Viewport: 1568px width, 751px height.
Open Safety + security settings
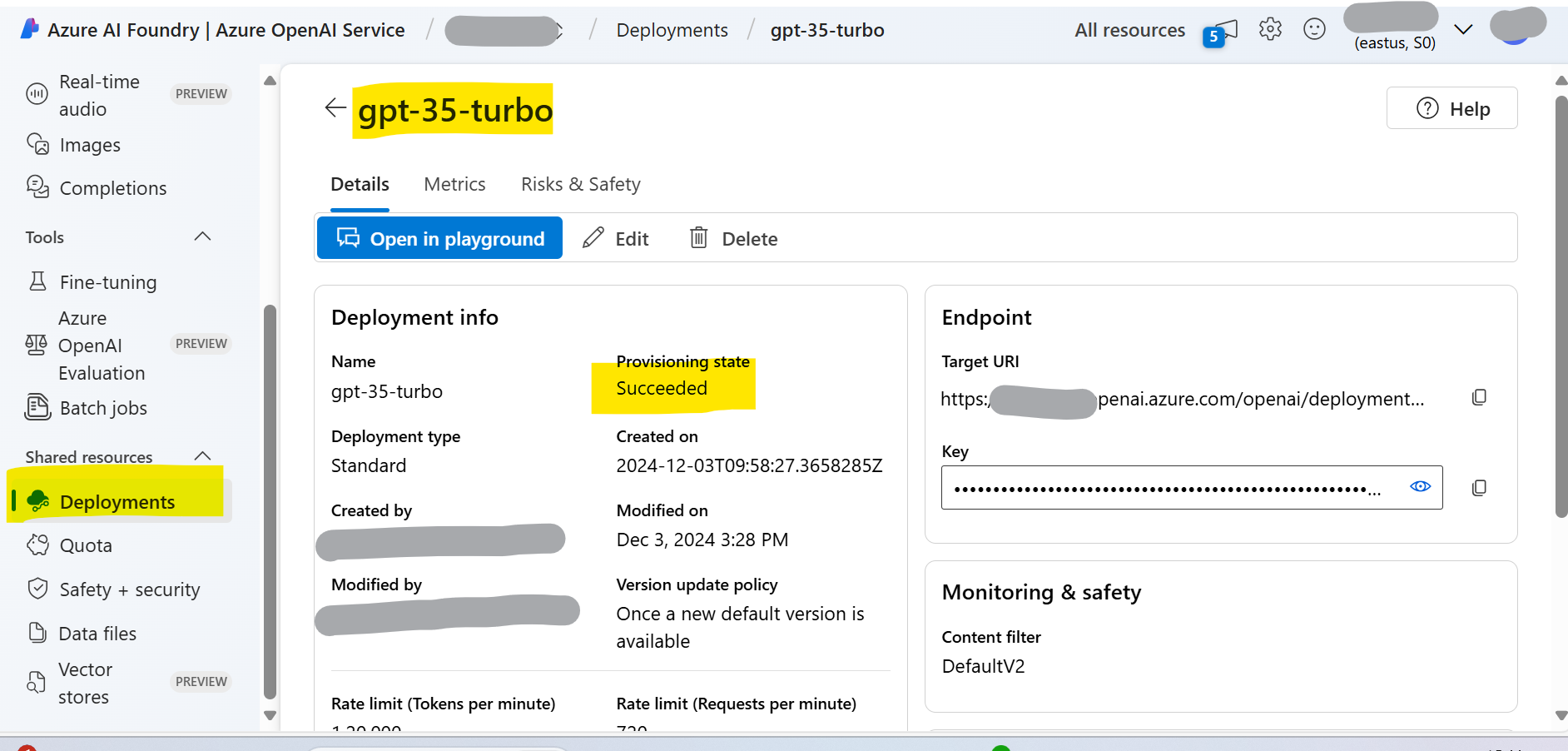(129, 589)
